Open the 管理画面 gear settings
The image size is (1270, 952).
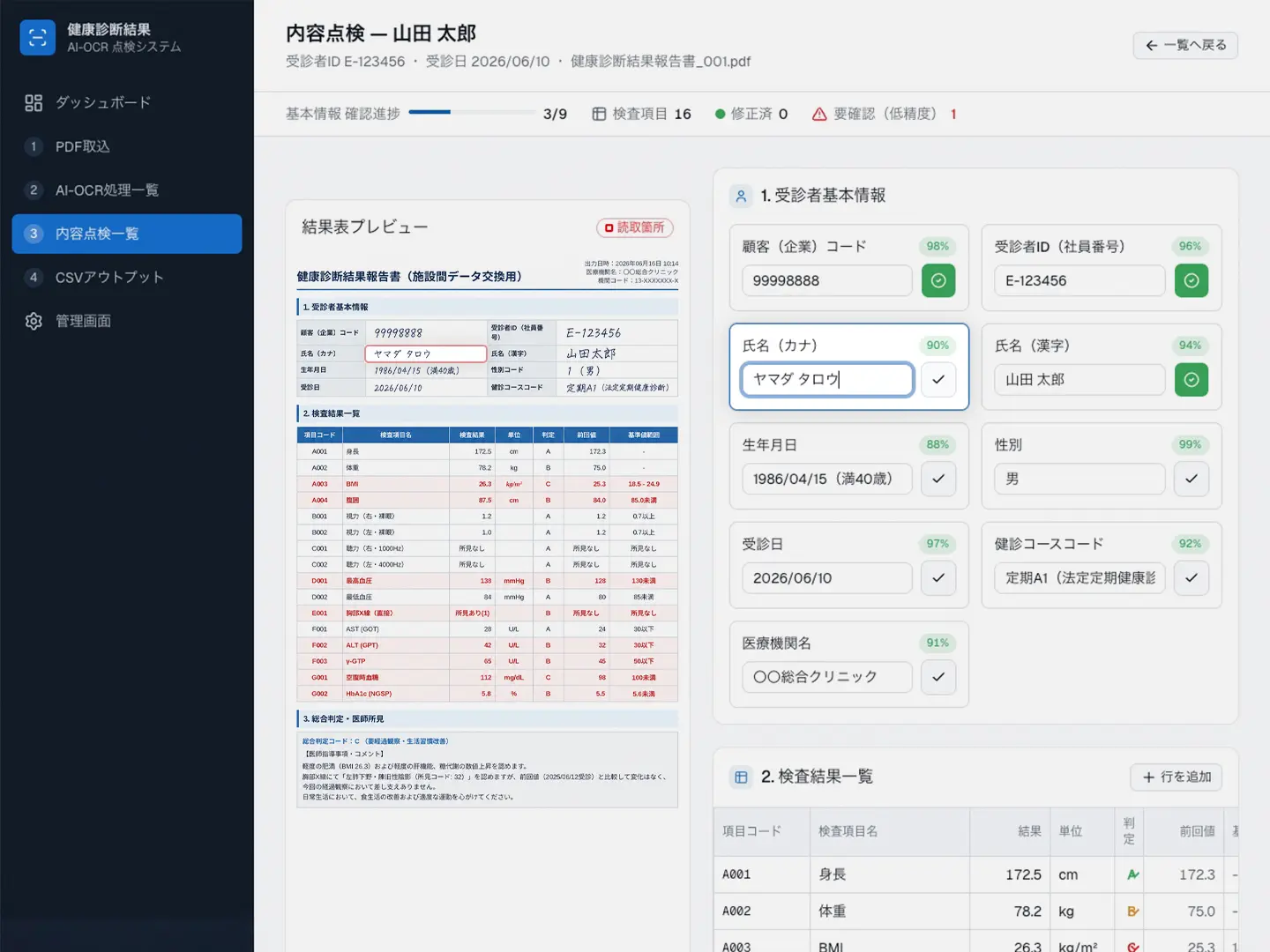34,321
